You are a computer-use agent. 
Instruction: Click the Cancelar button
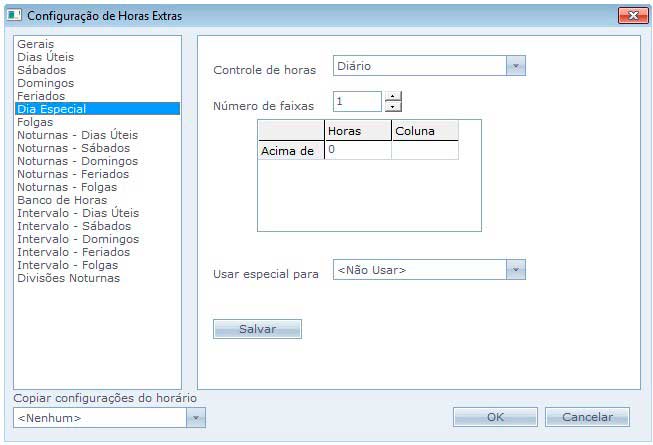586,417
